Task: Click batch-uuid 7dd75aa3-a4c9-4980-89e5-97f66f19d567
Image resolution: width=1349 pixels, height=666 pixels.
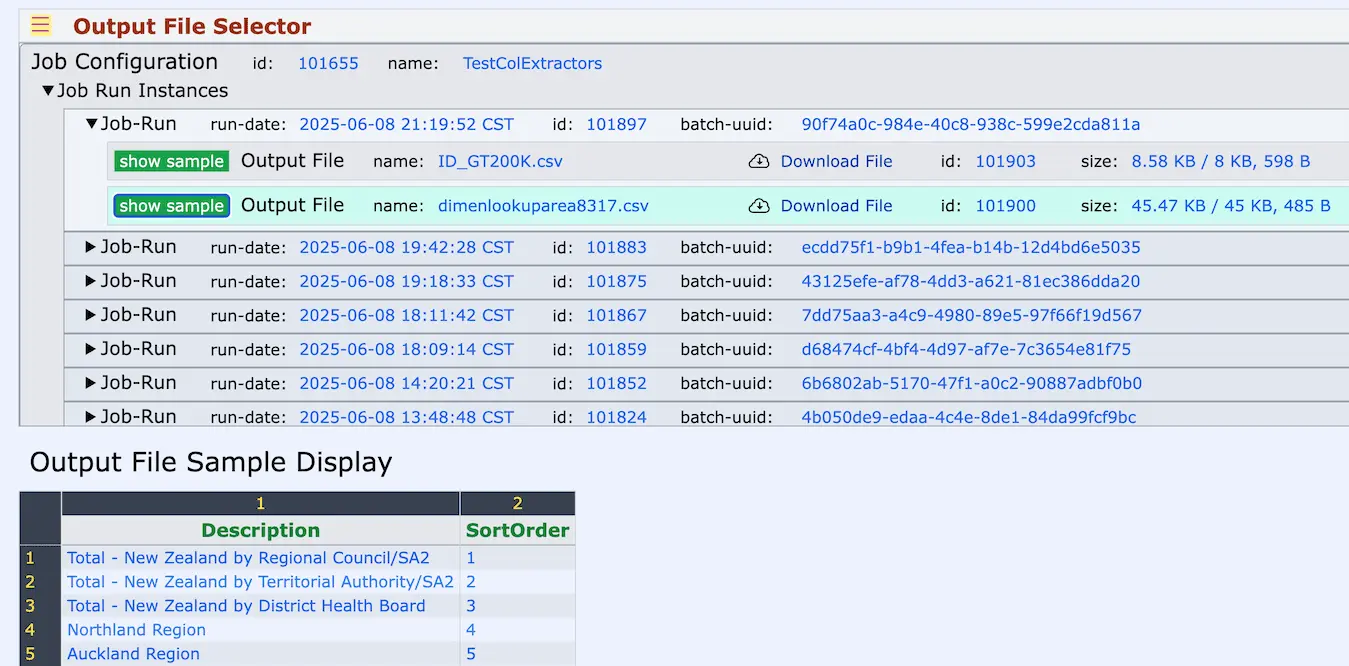Action: pyautogui.click(x=971, y=315)
